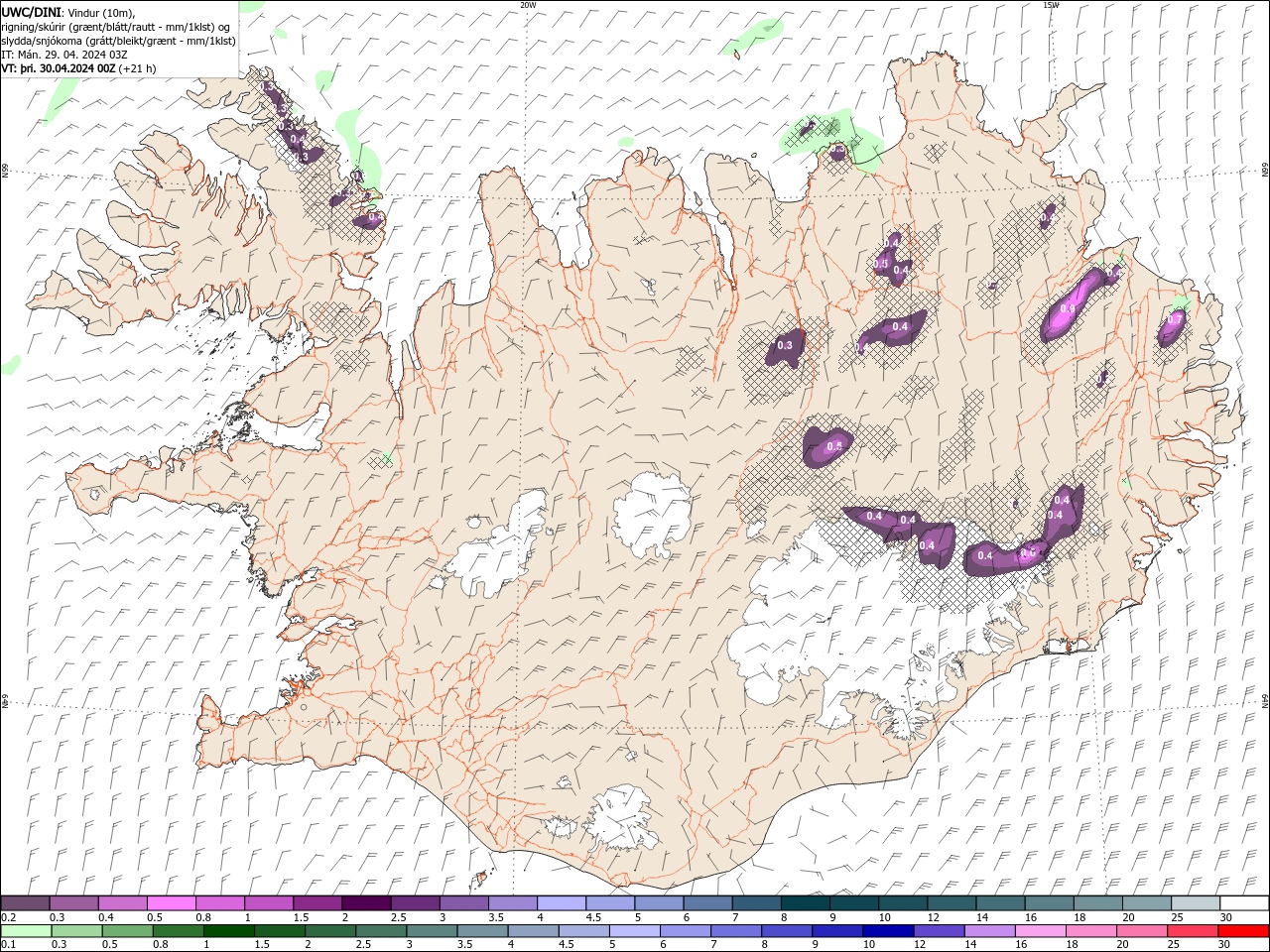Select the top-row swatch between 1.5 and 2
The image size is (1270, 952).
click(x=317, y=903)
